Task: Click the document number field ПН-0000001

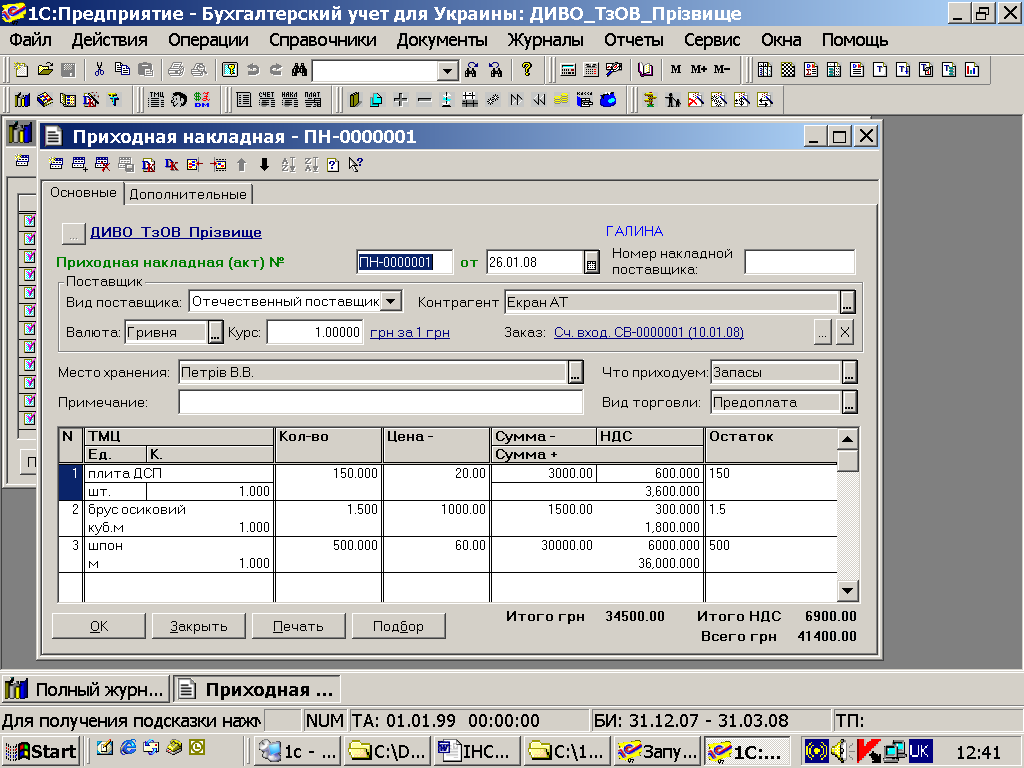Action: pos(404,263)
